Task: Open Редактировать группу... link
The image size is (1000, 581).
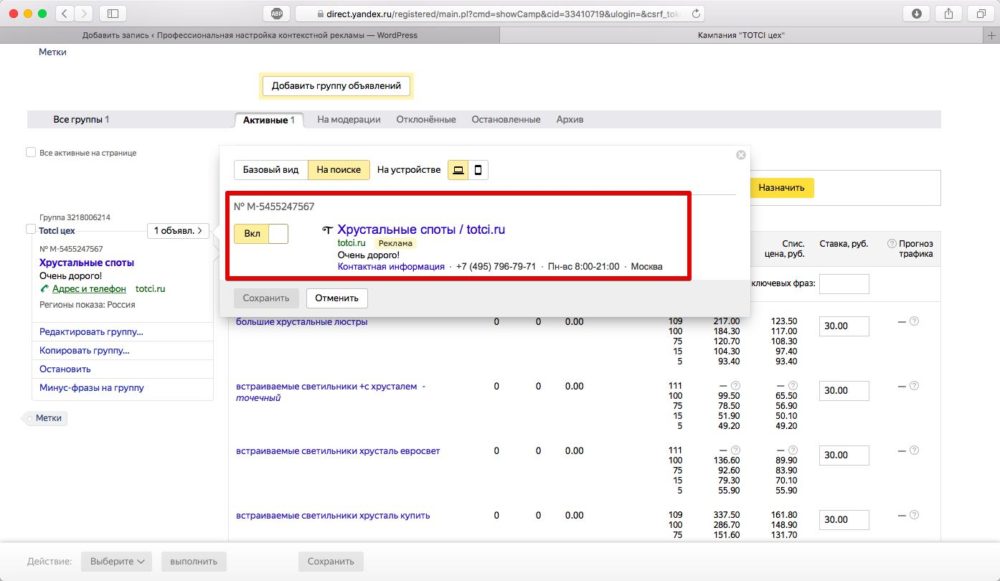Action: [x=91, y=332]
